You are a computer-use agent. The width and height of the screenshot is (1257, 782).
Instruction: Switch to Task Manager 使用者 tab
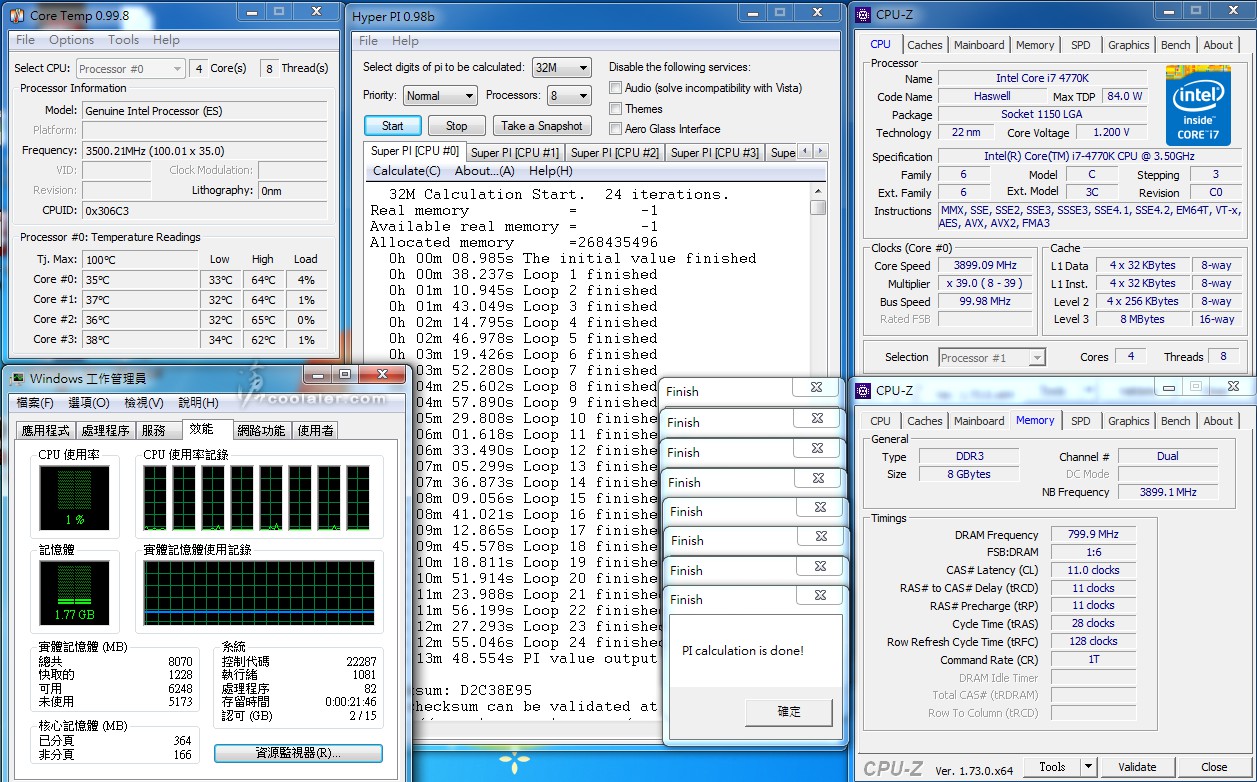coord(315,430)
